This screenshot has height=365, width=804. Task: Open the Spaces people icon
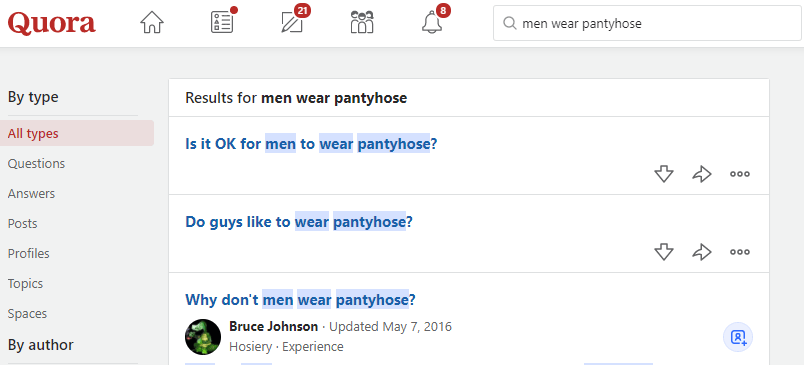[362, 23]
